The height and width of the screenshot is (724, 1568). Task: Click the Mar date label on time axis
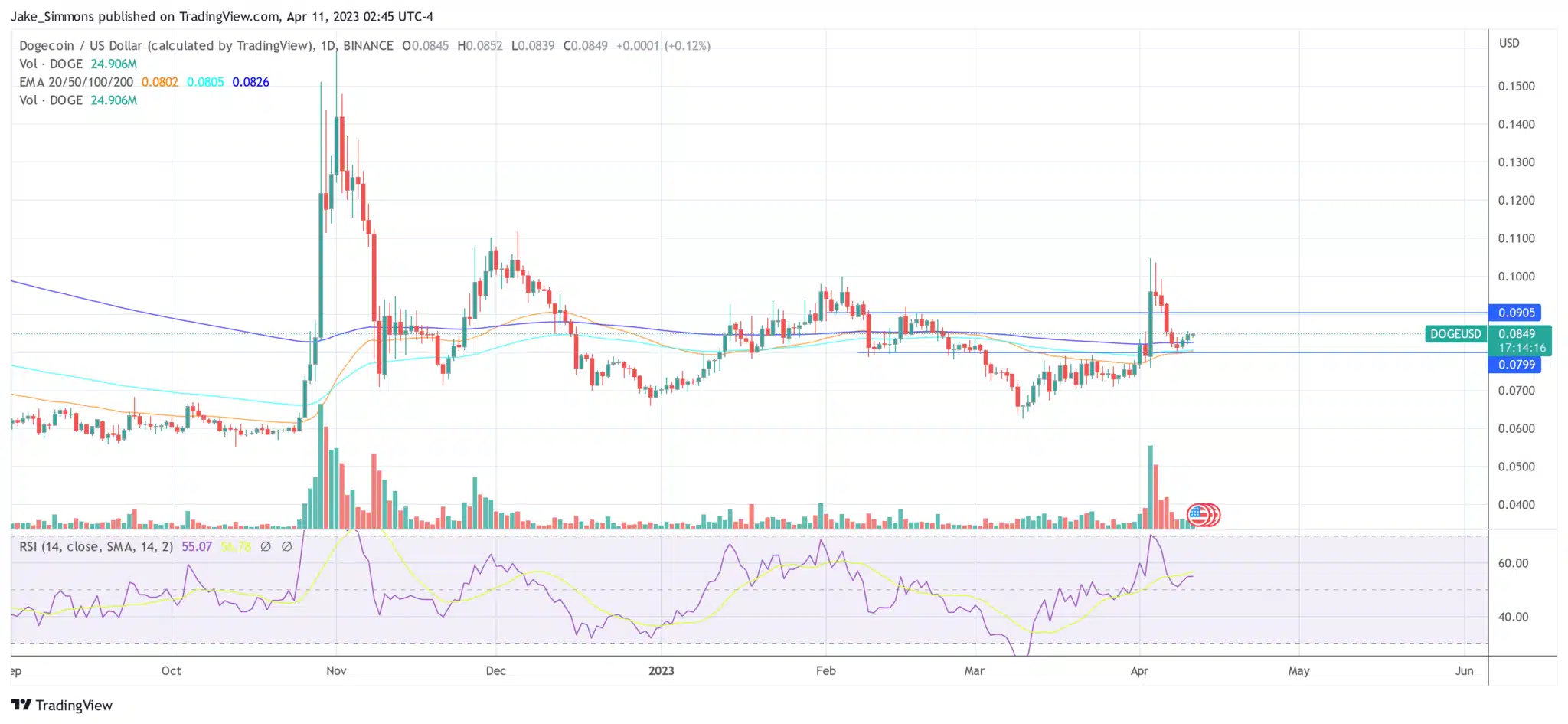click(x=975, y=671)
